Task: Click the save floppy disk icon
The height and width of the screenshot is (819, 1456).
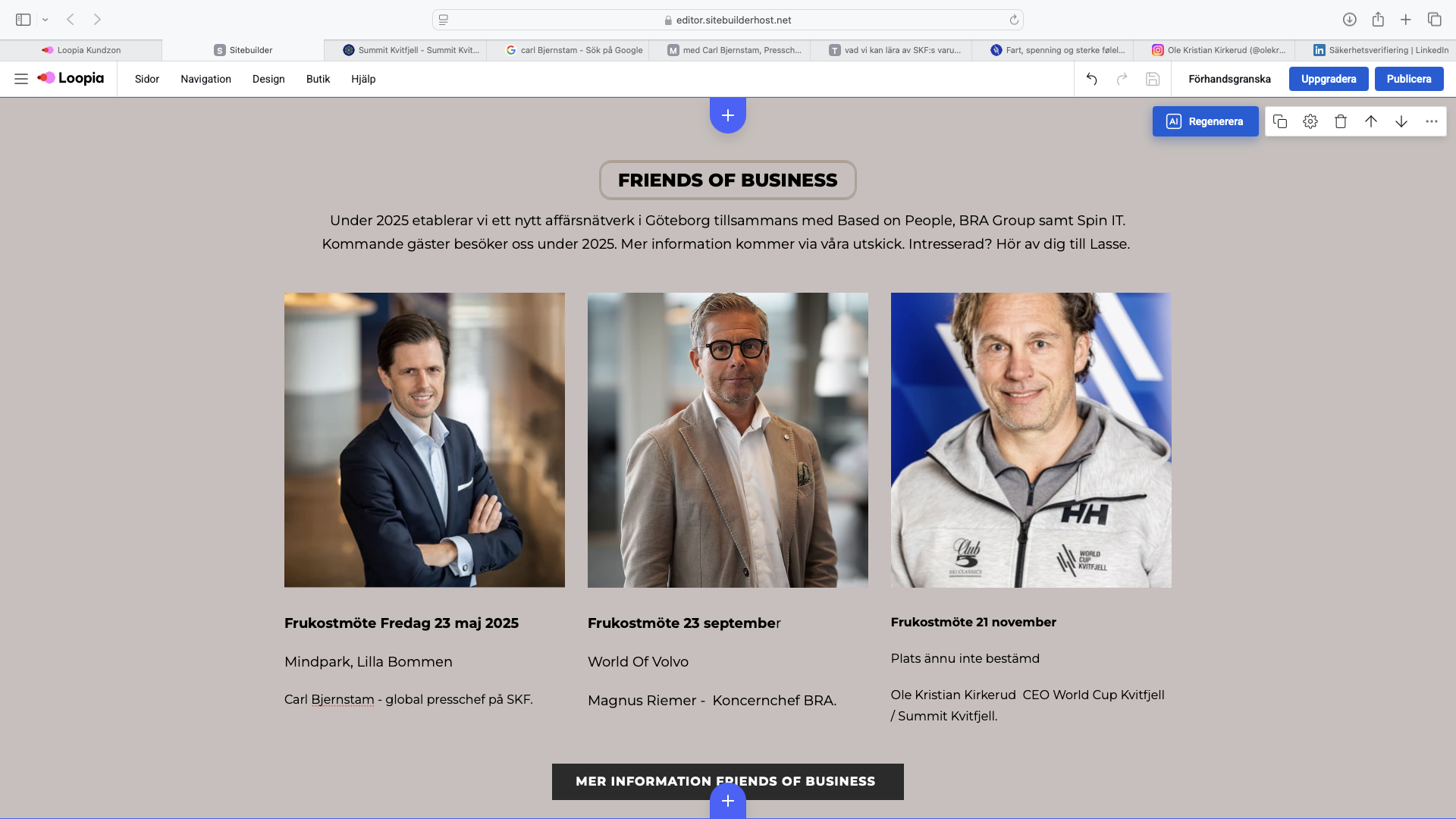Action: [1153, 79]
